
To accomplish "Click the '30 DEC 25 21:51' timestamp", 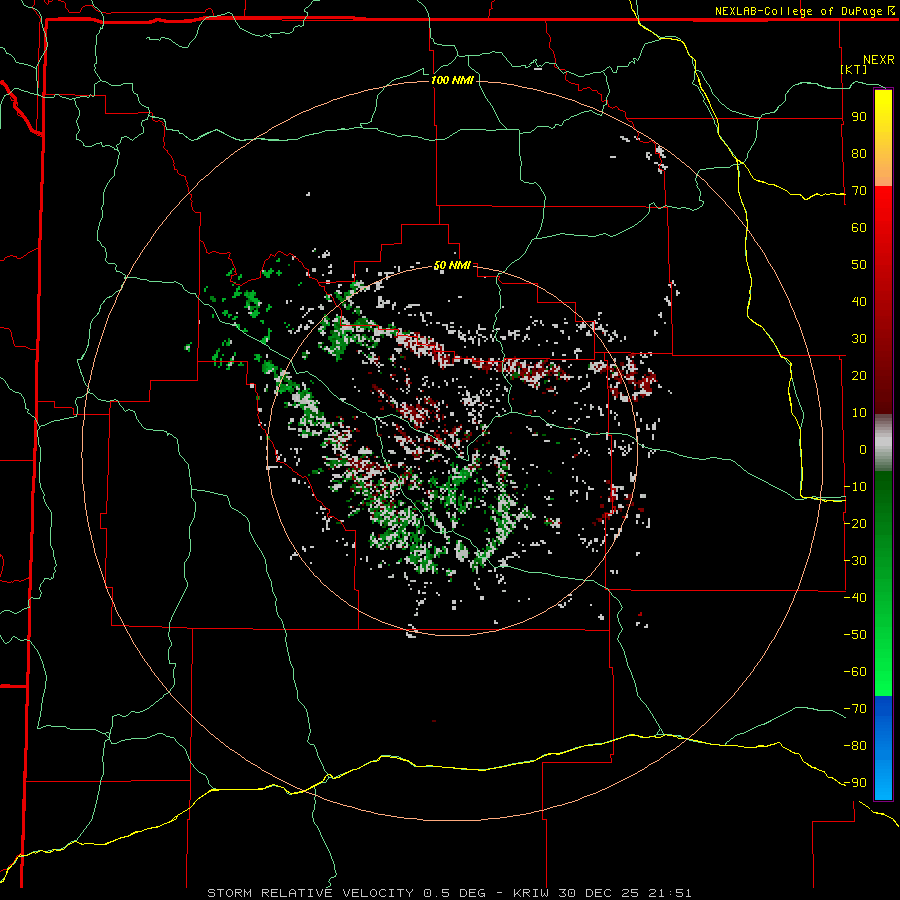I will click(x=625, y=893).
